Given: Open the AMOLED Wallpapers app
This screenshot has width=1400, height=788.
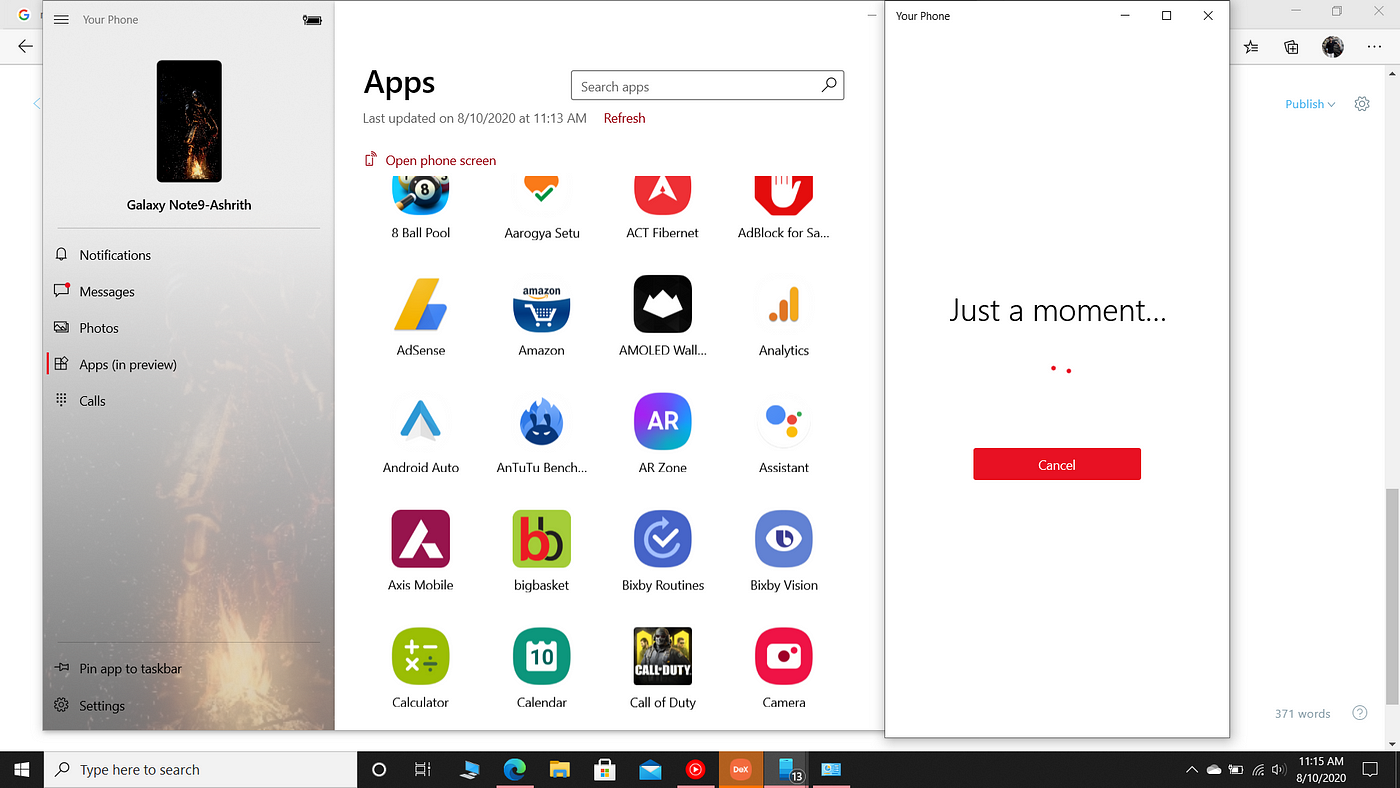Looking at the screenshot, I should tap(662, 304).
